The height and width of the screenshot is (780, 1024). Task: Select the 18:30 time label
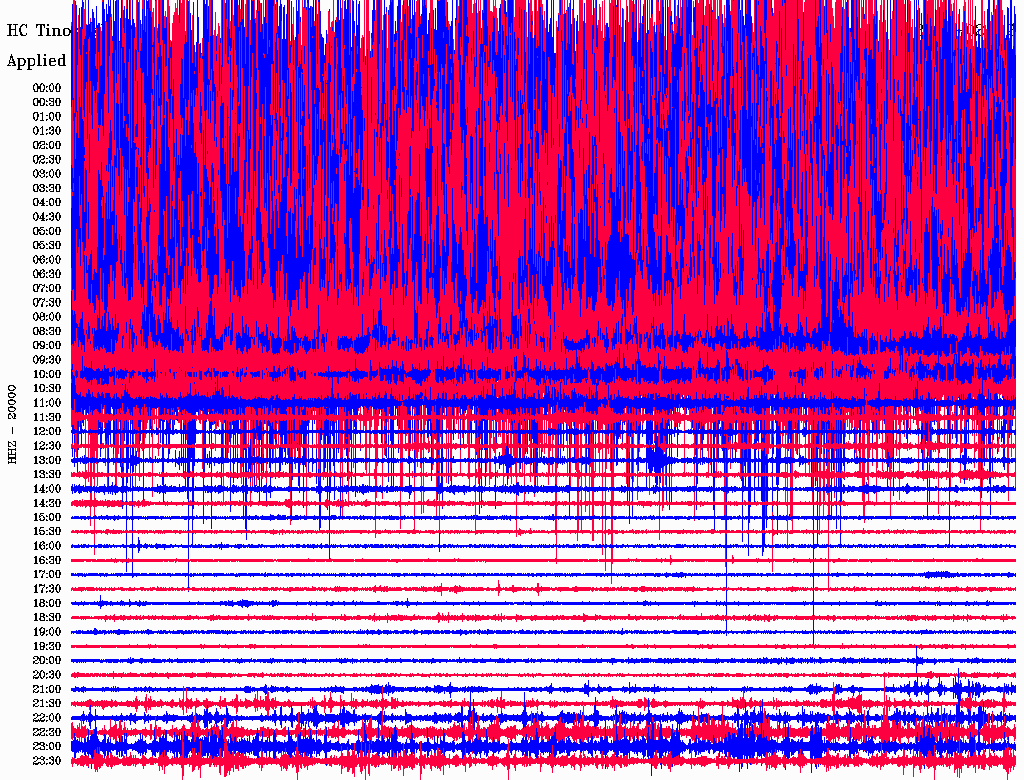tap(47, 617)
